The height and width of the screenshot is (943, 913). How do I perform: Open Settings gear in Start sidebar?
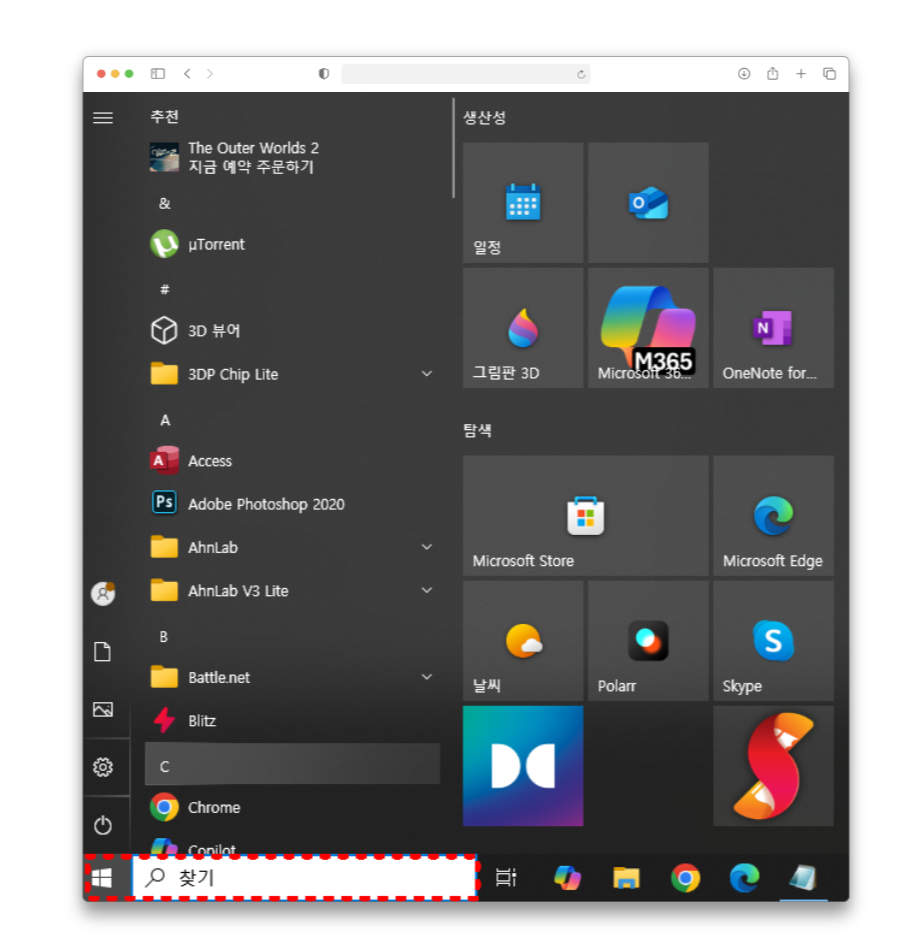pos(103,767)
